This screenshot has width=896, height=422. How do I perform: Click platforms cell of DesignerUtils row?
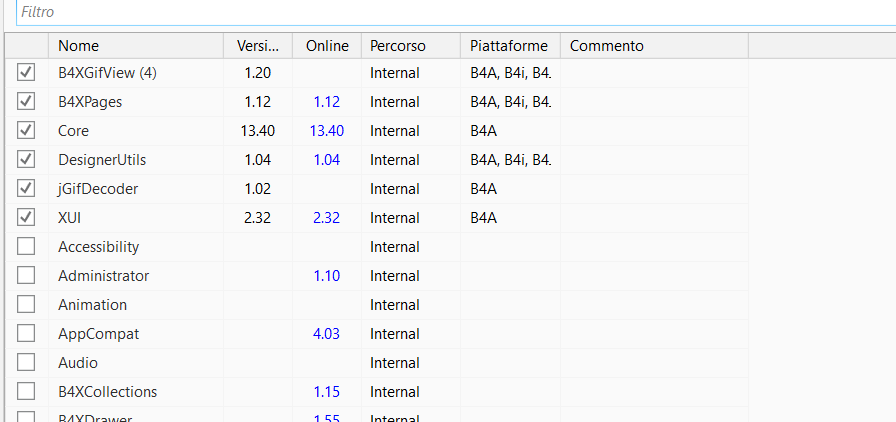click(x=511, y=160)
